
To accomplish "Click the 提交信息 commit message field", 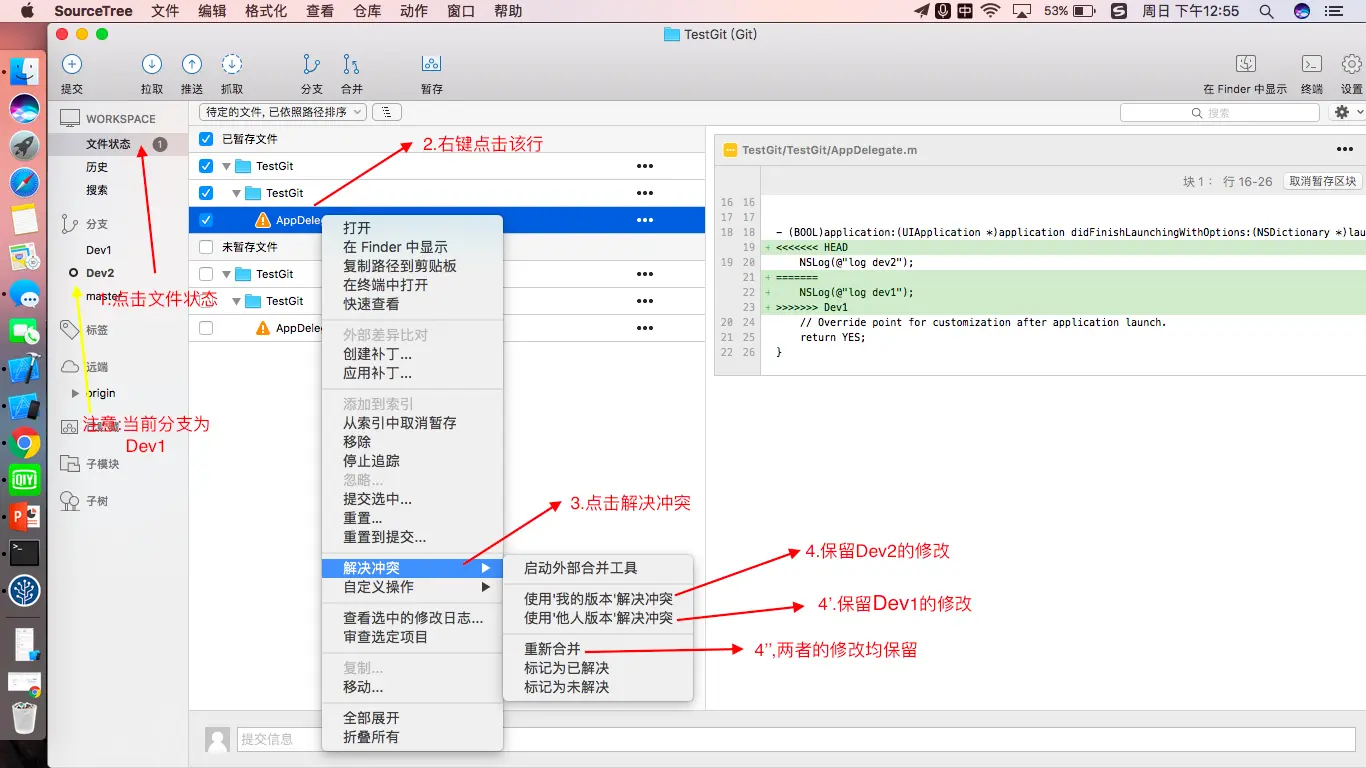I will click(x=796, y=739).
